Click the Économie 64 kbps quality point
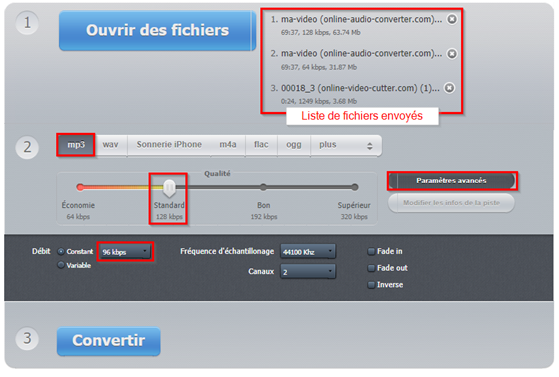The width and height of the screenshot is (559, 377). coord(80,187)
